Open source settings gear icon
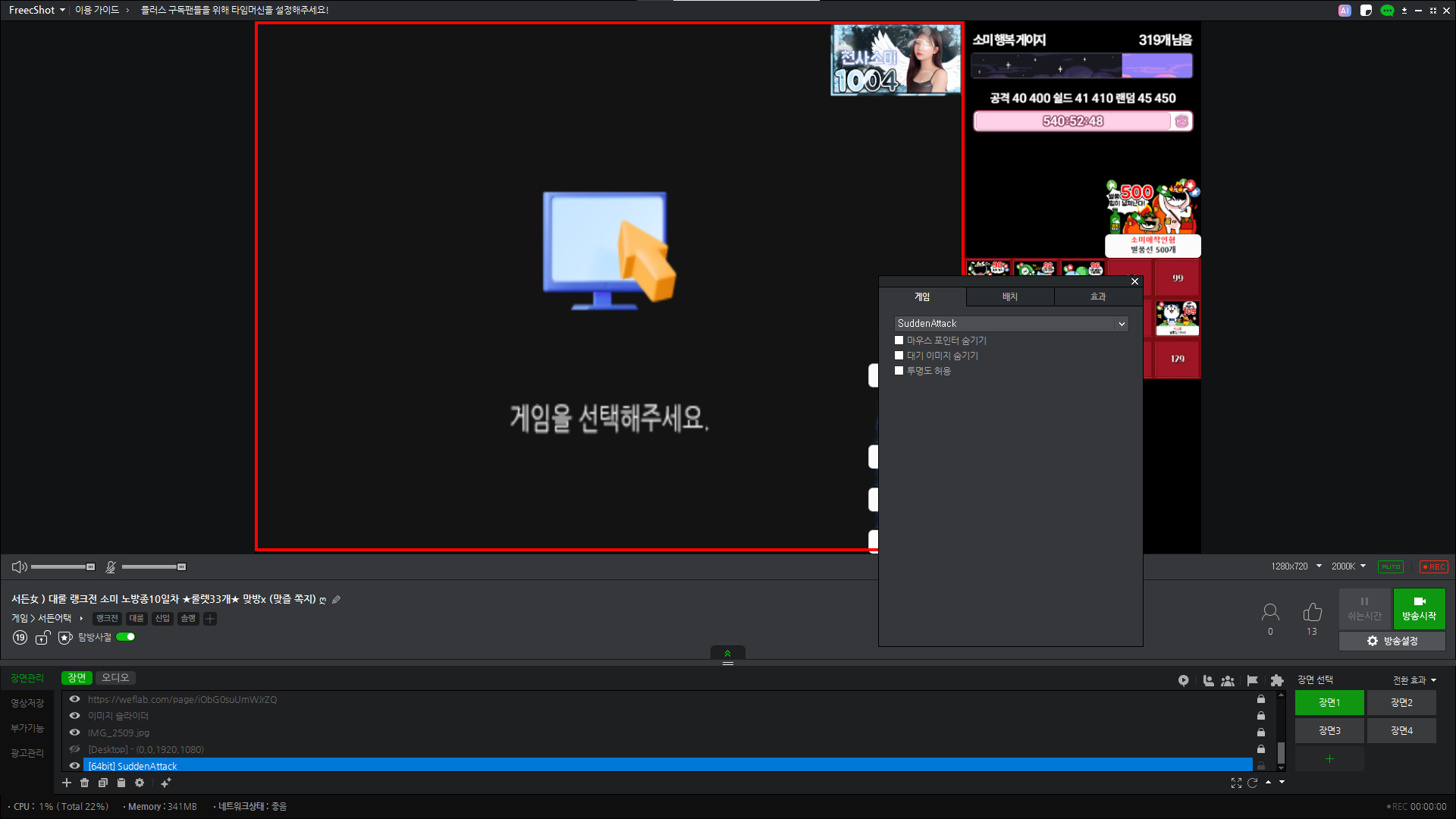This screenshot has height=819, width=1456. (x=140, y=783)
